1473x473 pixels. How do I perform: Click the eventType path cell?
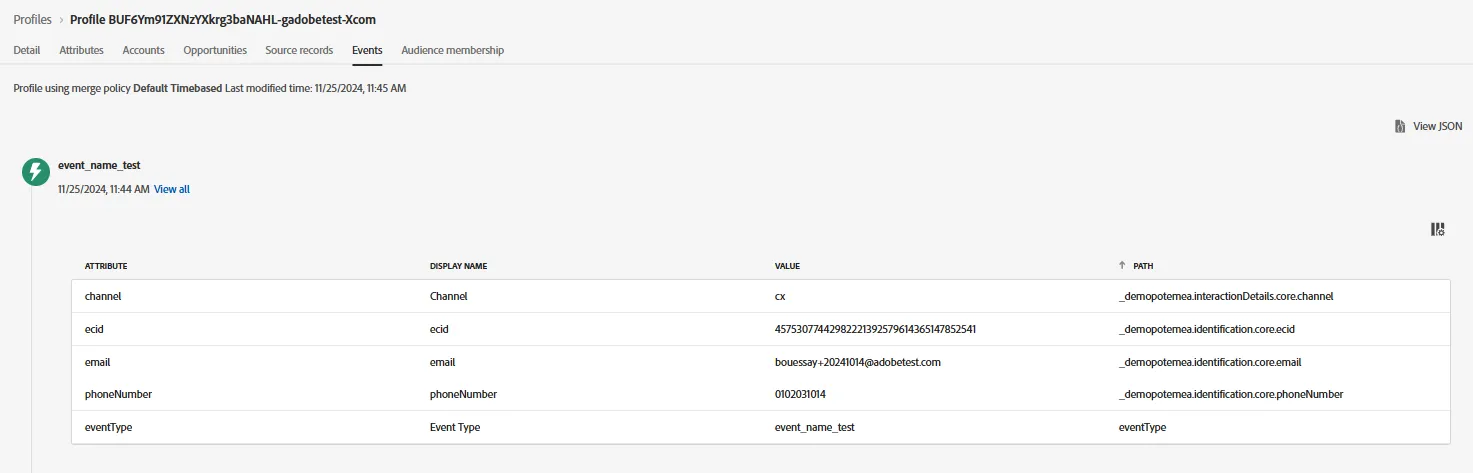coord(1142,427)
